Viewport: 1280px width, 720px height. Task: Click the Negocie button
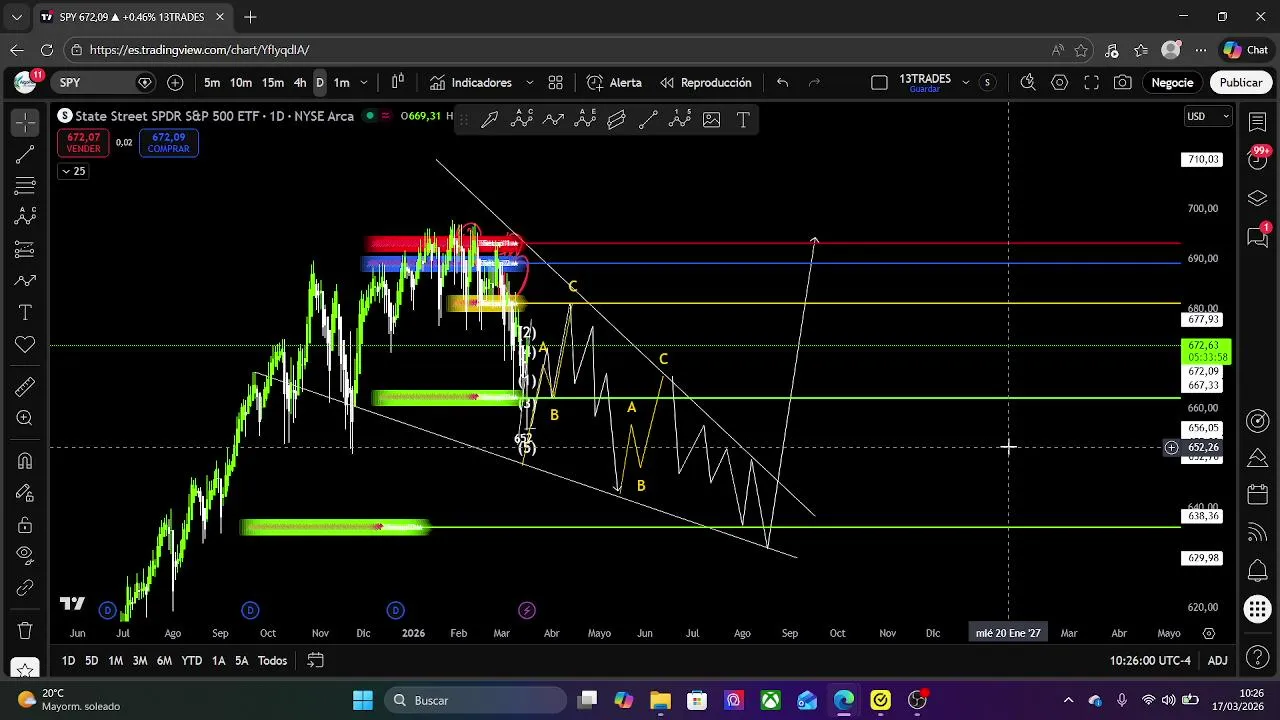pos(1172,83)
